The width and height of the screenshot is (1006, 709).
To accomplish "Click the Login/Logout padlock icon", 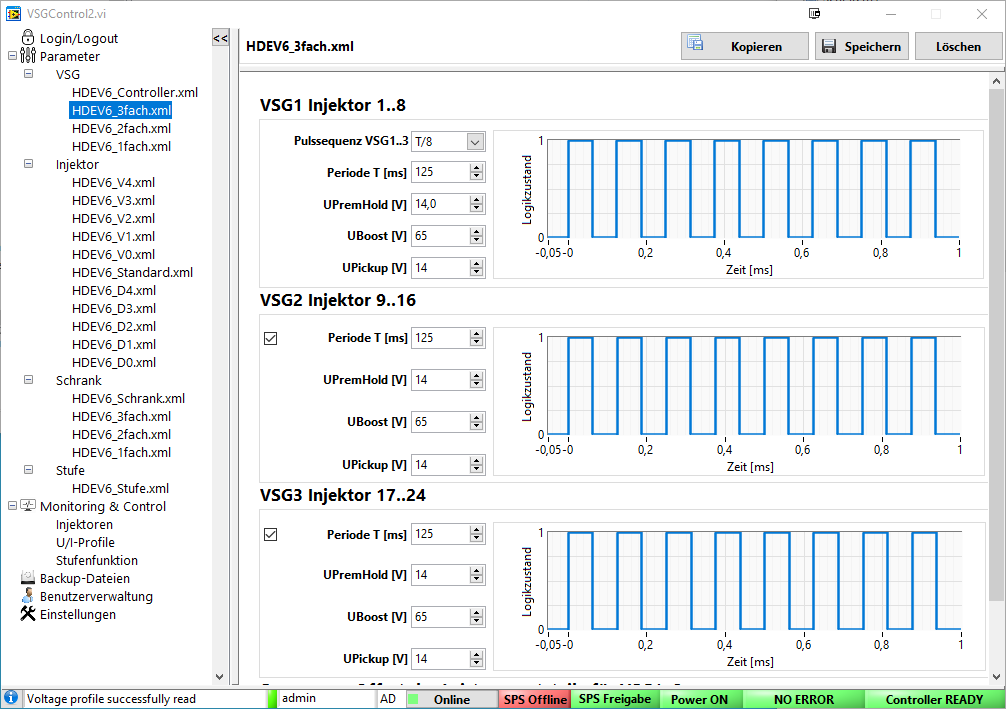I will point(28,37).
